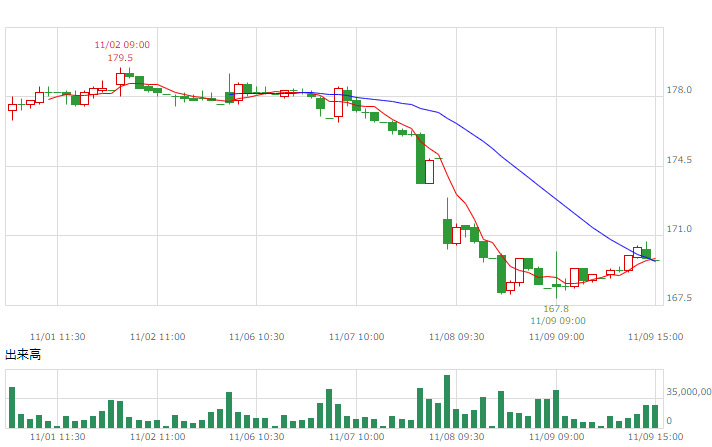Screen dimensions: 712x447
Task: Click "11/01 11:30" on the price chart axis
Action: (58, 337)
